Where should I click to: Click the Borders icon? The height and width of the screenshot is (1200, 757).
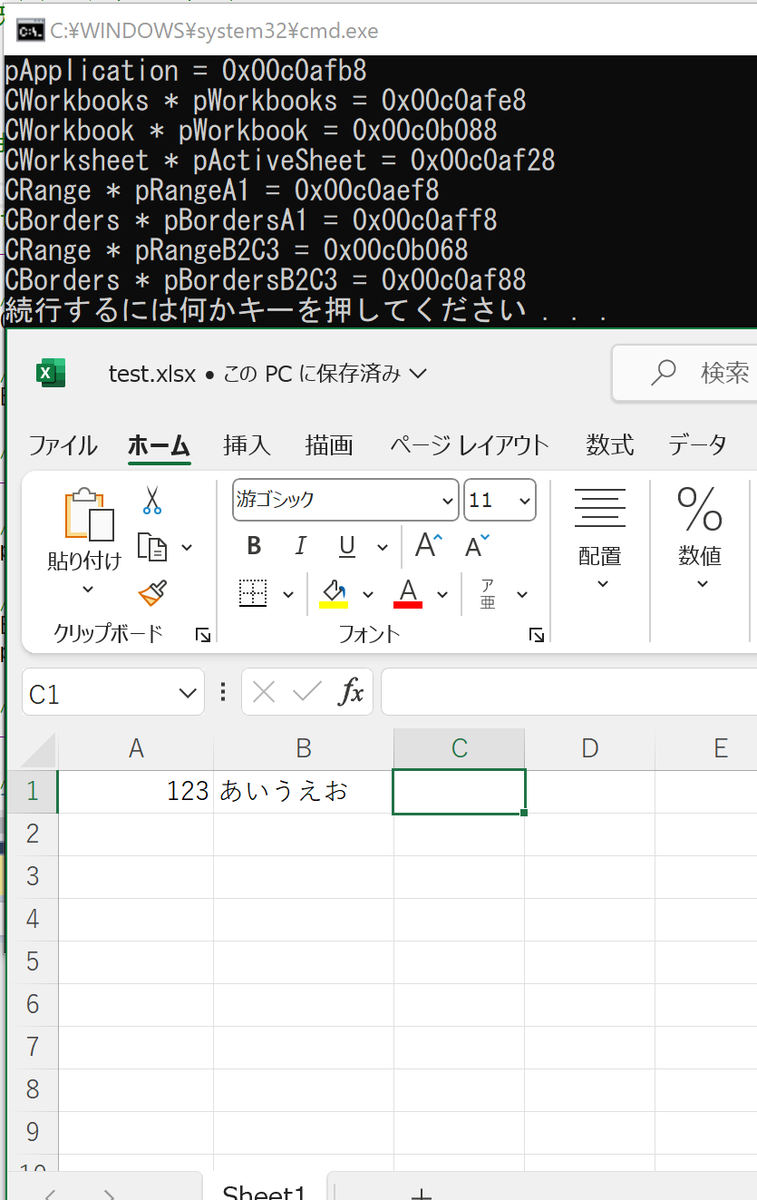tap(254, 594)
